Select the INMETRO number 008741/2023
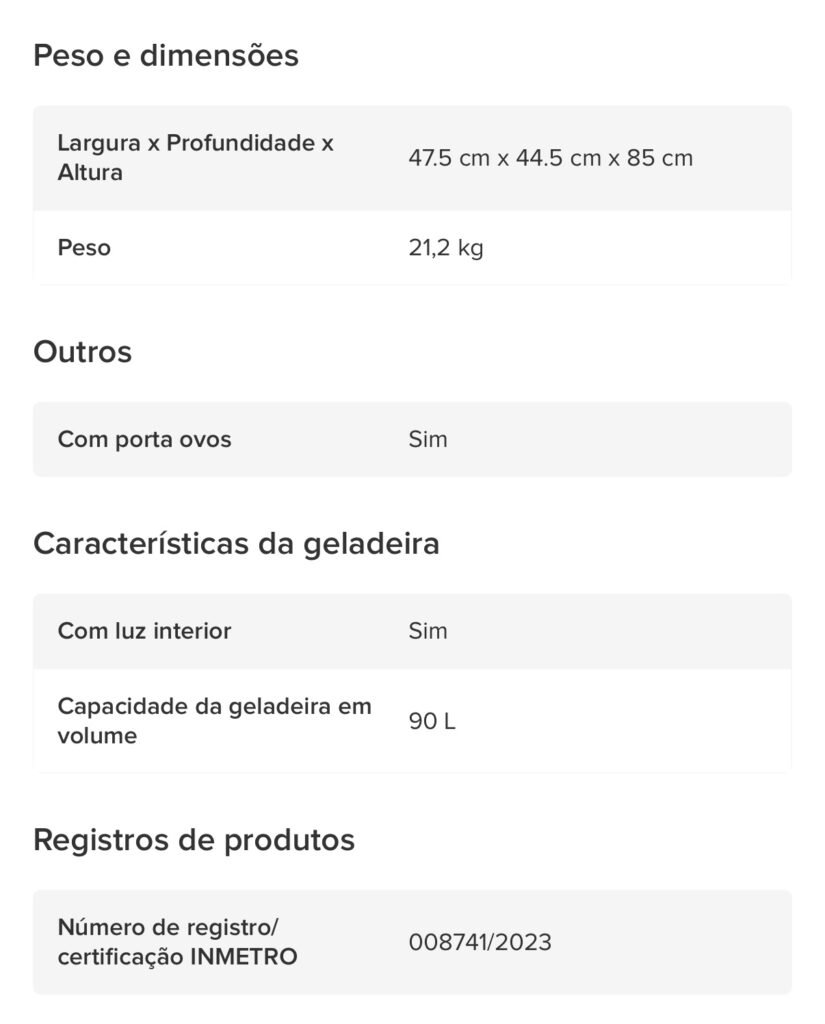Image resolution: width=825 pixels, height=1024 pixels. 480,942
